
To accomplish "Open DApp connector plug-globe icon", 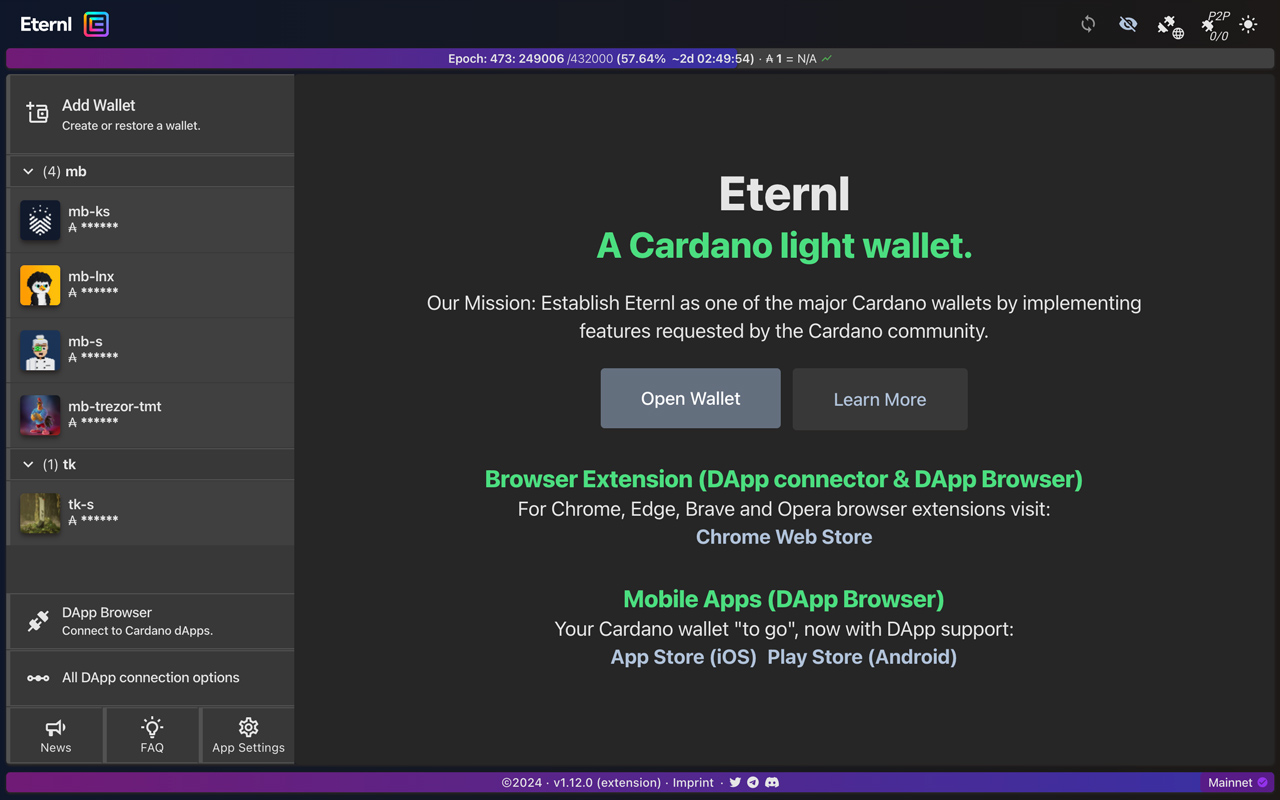I will (x=1170, y=27).
